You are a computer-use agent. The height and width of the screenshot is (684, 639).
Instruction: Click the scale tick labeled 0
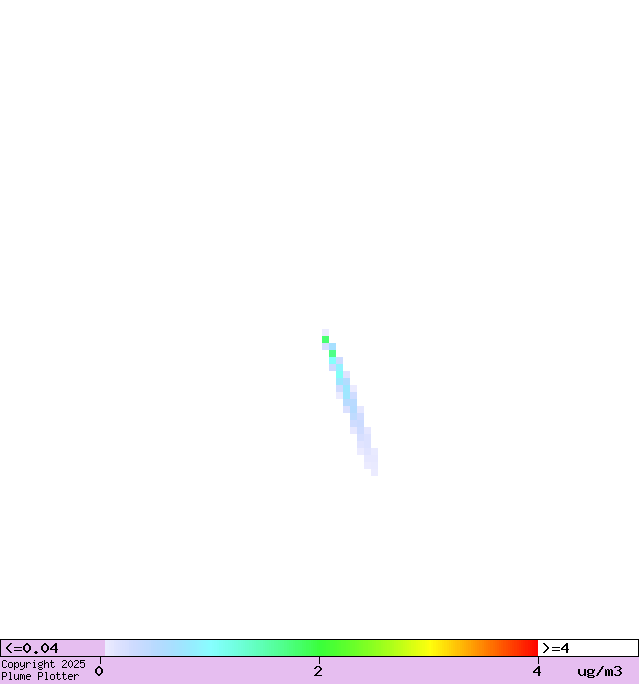pyautogui.click(x=99, y=671)
